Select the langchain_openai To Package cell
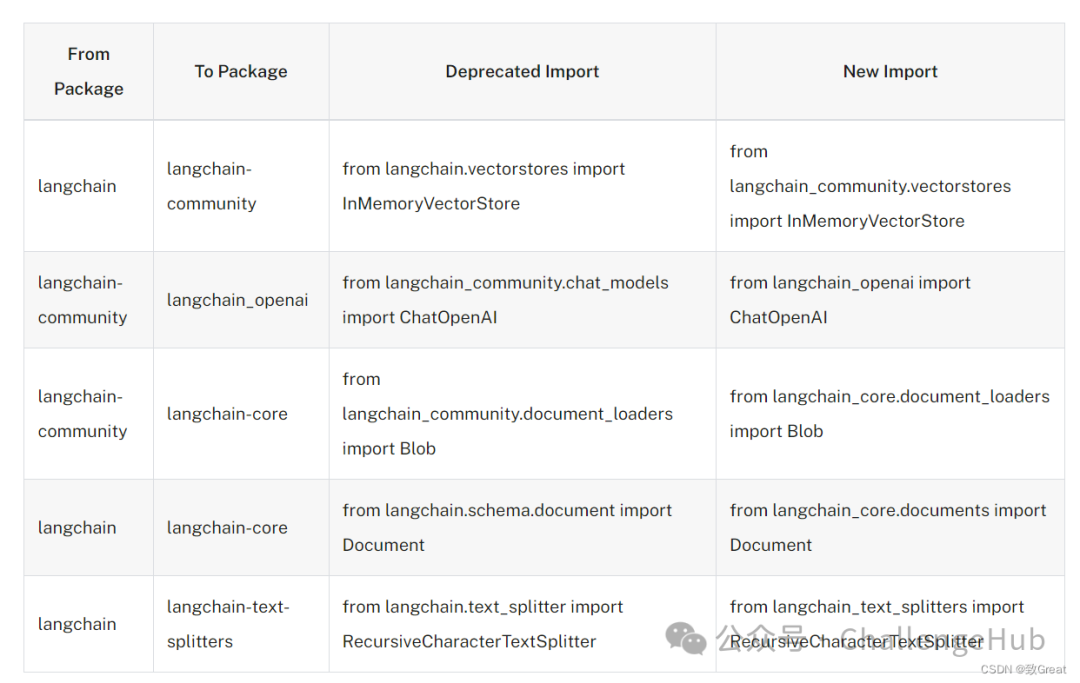Image resolution: width=1080 pixels, height=683 pixels. [x=238, y=300]
